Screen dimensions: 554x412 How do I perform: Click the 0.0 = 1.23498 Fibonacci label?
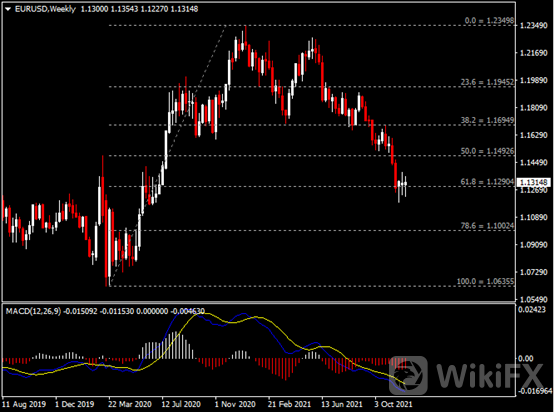point(489,20)
